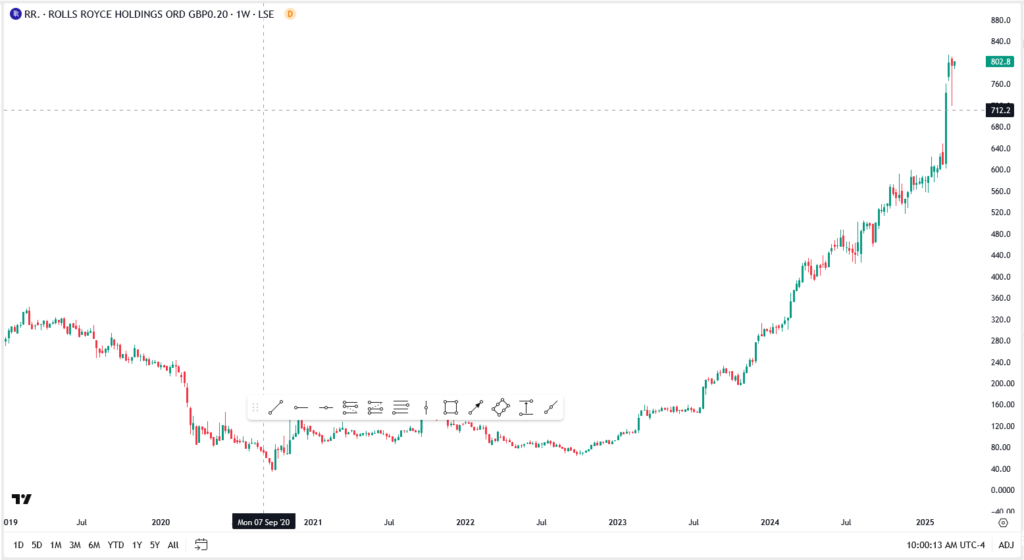Screen dimensions: 1024x560
Task: Select the horizontal ray drawing tool
Action: tap(301, 407)
